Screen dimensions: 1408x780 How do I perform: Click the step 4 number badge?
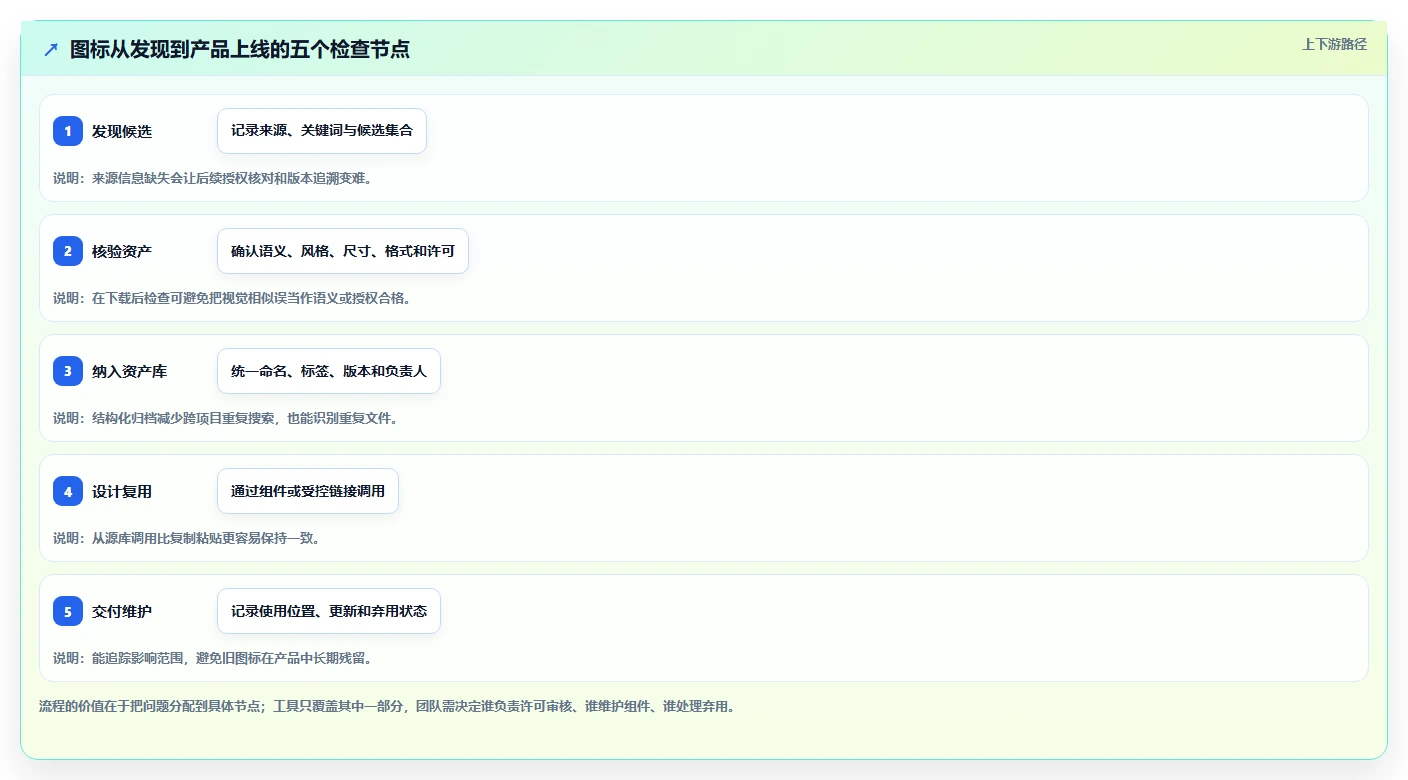(x=68, y=491)
